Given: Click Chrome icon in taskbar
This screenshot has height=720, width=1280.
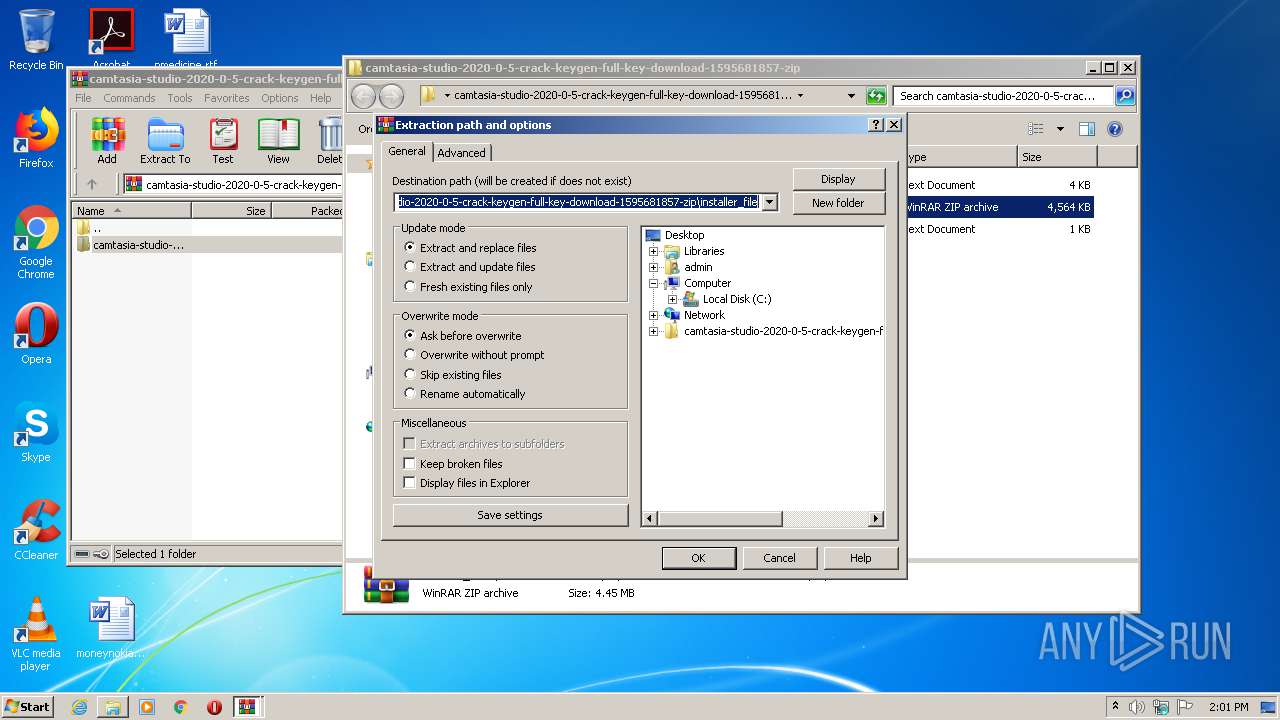Looking at the screenshot, I should coord(181,707).
